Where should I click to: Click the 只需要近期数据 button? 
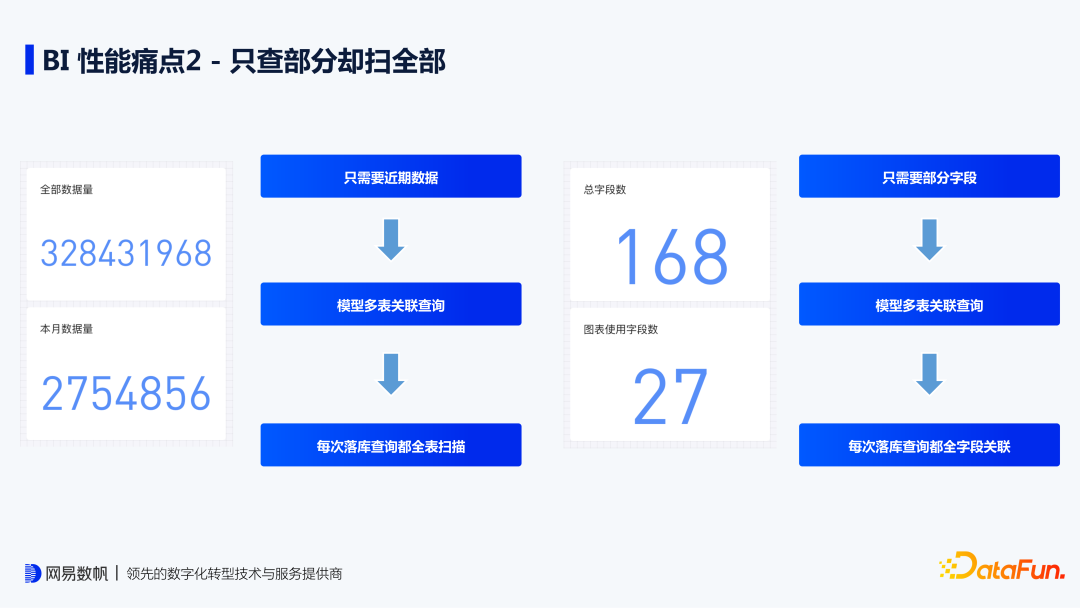coord(390,176)
